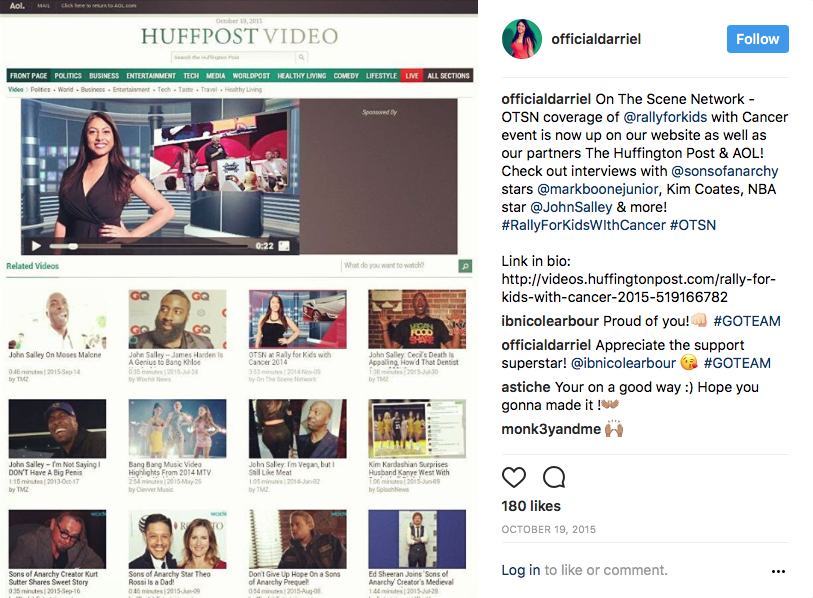Click the Search the Huffington Post field
The image size is (813, 598).
(x=234, y=57)
